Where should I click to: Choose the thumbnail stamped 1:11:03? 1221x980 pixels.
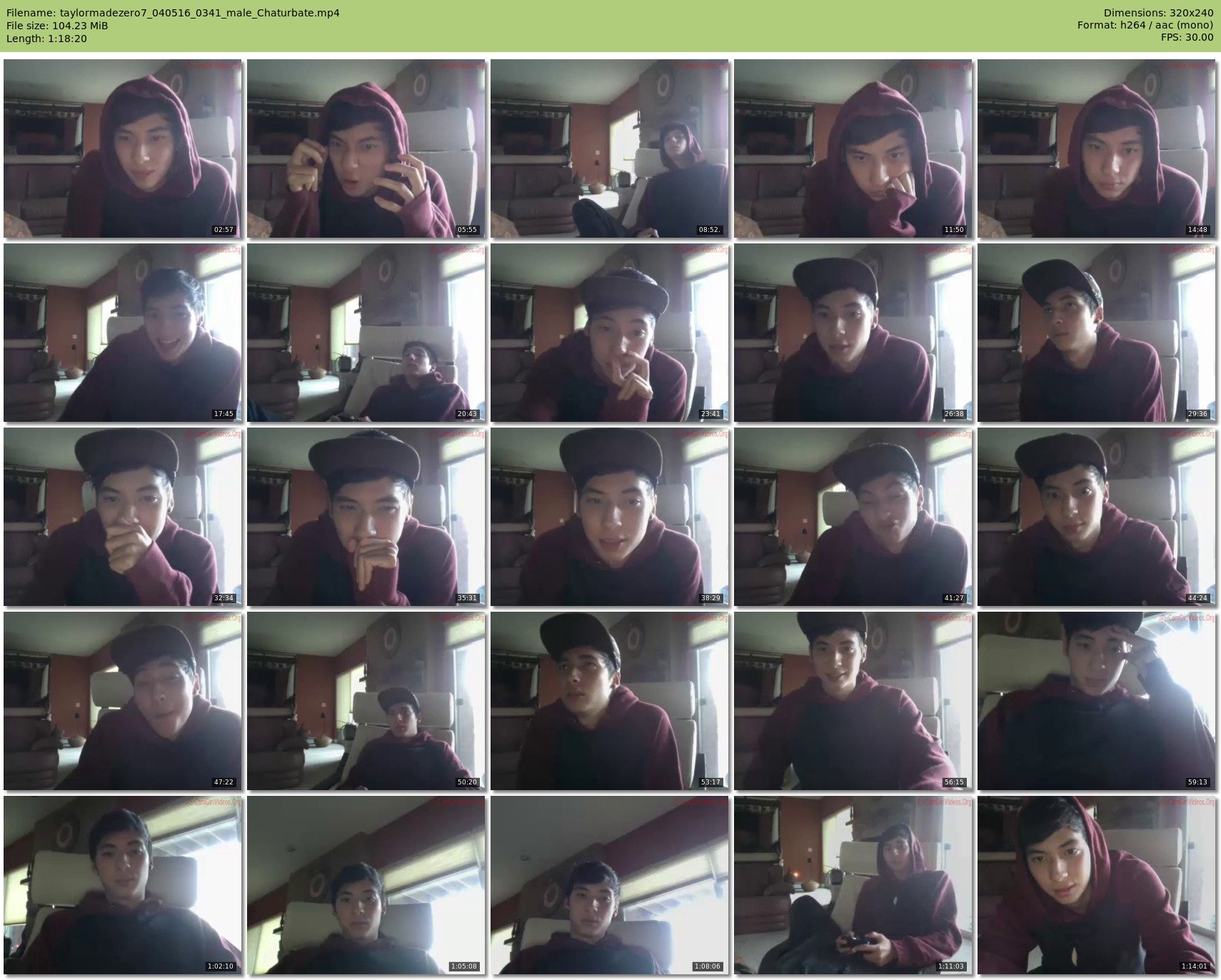(x=853, y=885)
